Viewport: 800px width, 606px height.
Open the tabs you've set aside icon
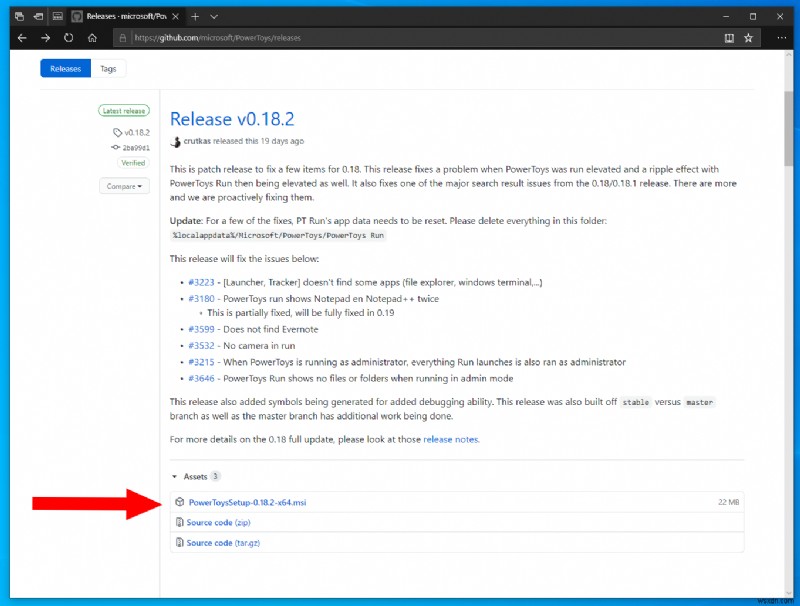[x=19, y=16]
